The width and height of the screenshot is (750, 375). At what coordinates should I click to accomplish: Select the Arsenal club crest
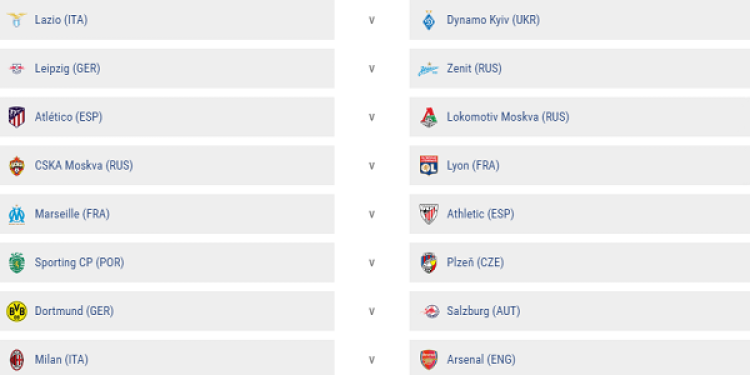click(x=429, y=360)
